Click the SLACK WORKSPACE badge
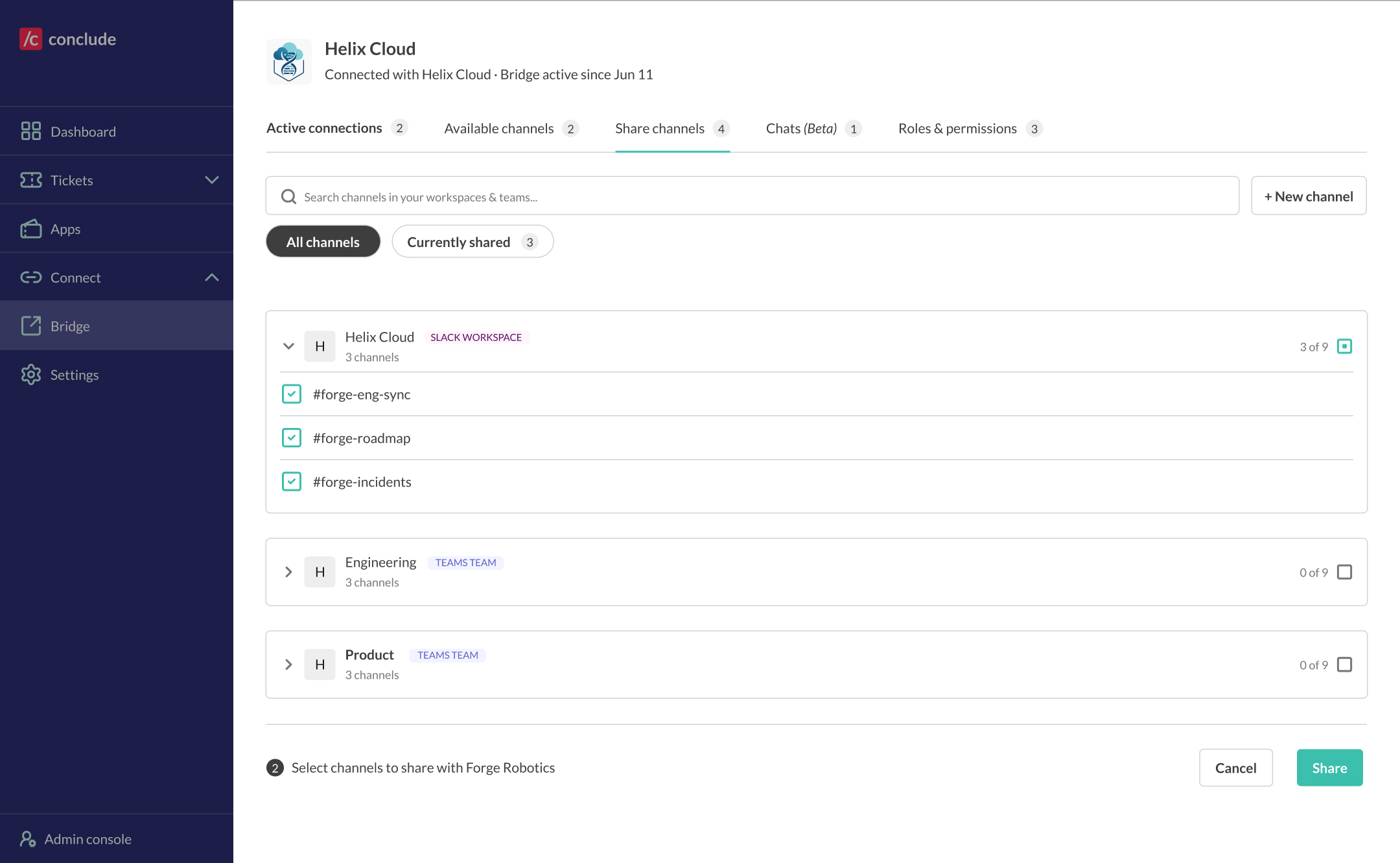Viewport: 1400px width, 863px height. click(476, 337)
